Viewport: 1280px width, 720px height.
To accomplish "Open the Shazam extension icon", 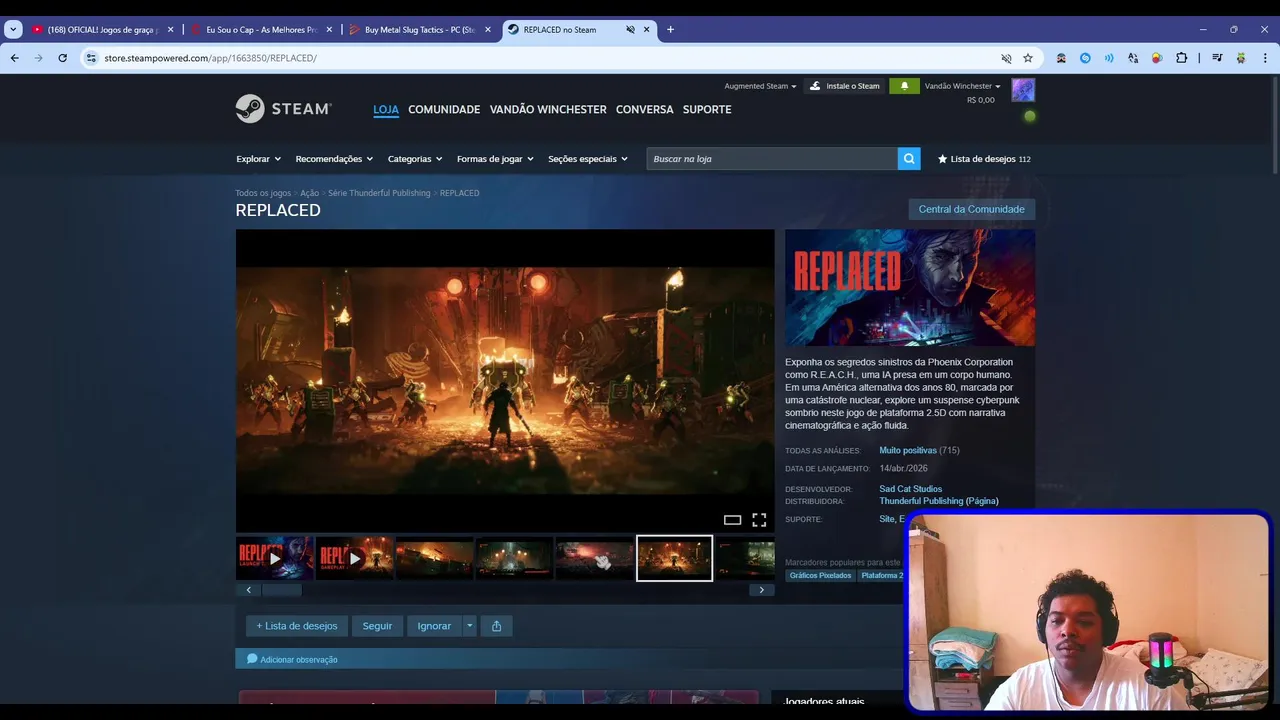I will pyautogui.click(x=1085, y=58).
